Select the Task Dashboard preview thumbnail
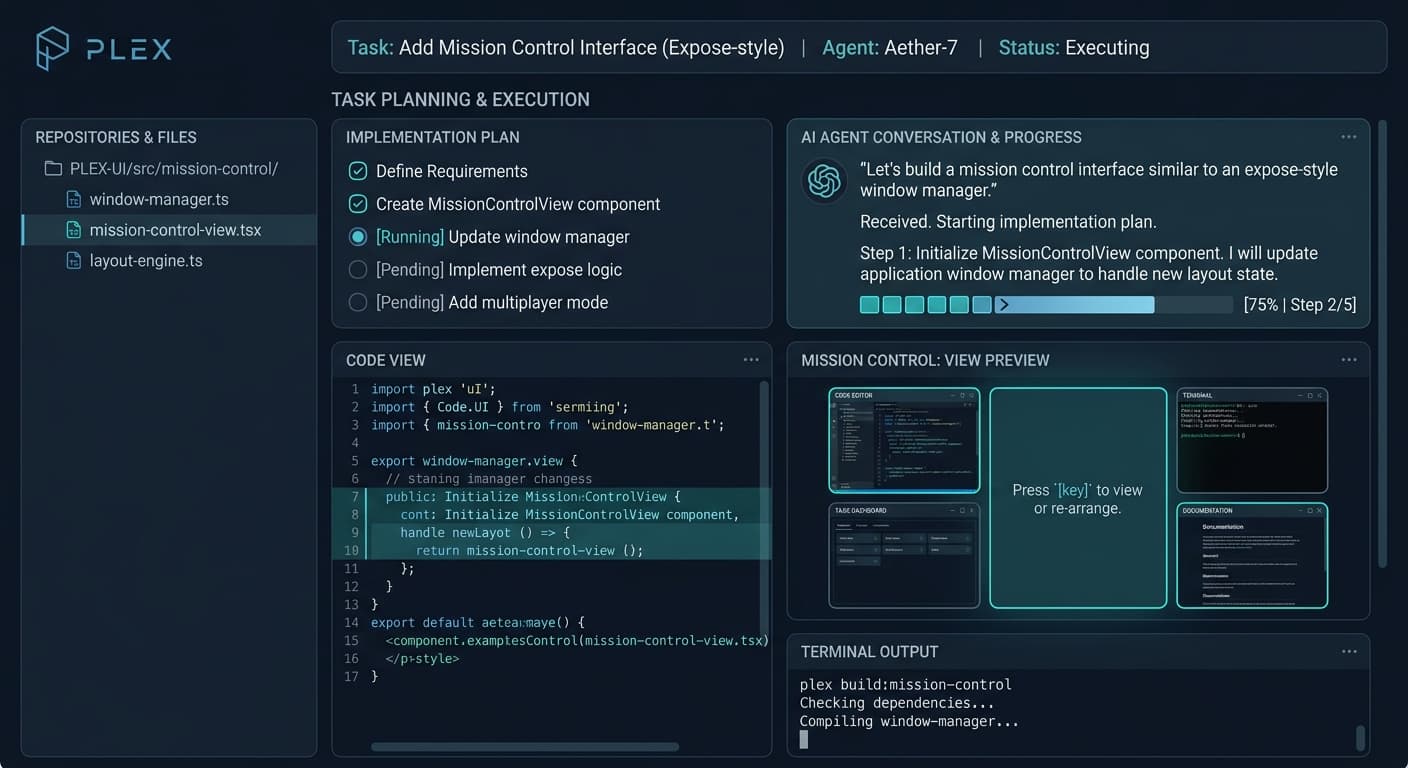1408x768 pixels. coord(904,555)
